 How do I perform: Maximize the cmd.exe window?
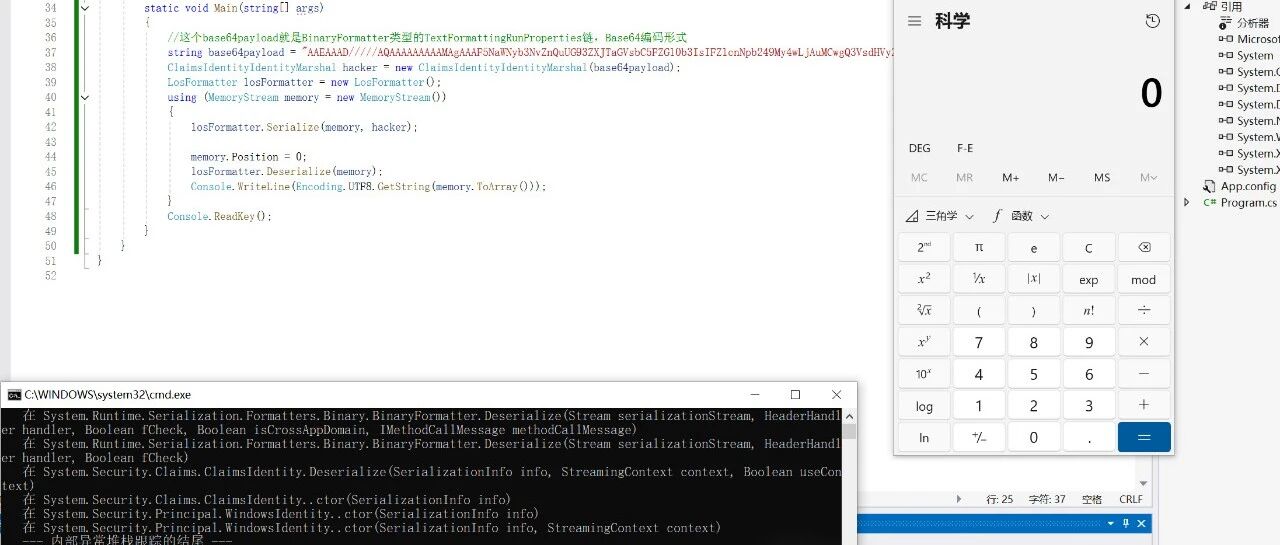pos(795,395)
